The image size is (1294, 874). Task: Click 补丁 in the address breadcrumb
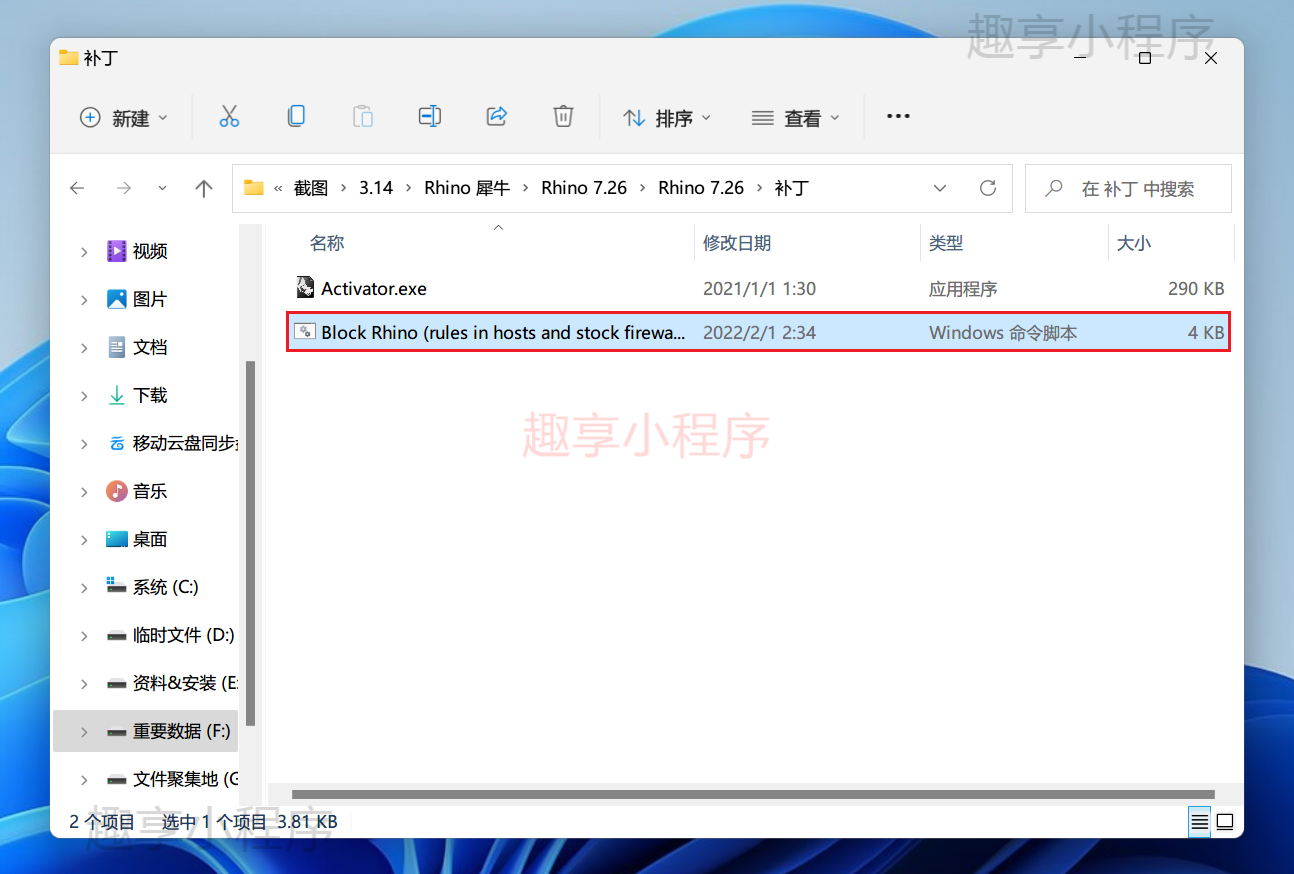click(791, 188)
